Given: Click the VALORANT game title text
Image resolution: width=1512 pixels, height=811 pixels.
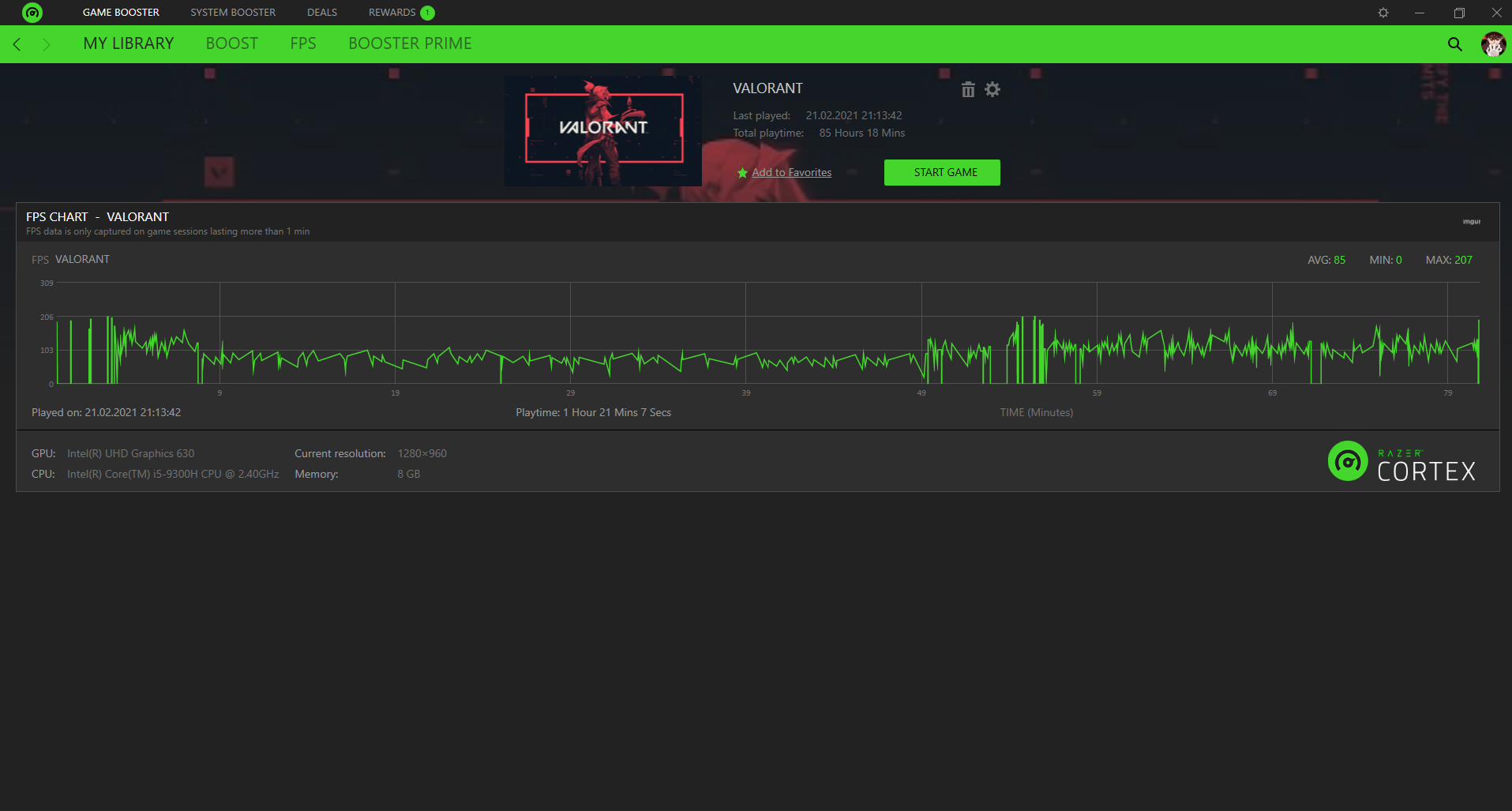Looking at the screenshot, I should [x=767, y=88].
